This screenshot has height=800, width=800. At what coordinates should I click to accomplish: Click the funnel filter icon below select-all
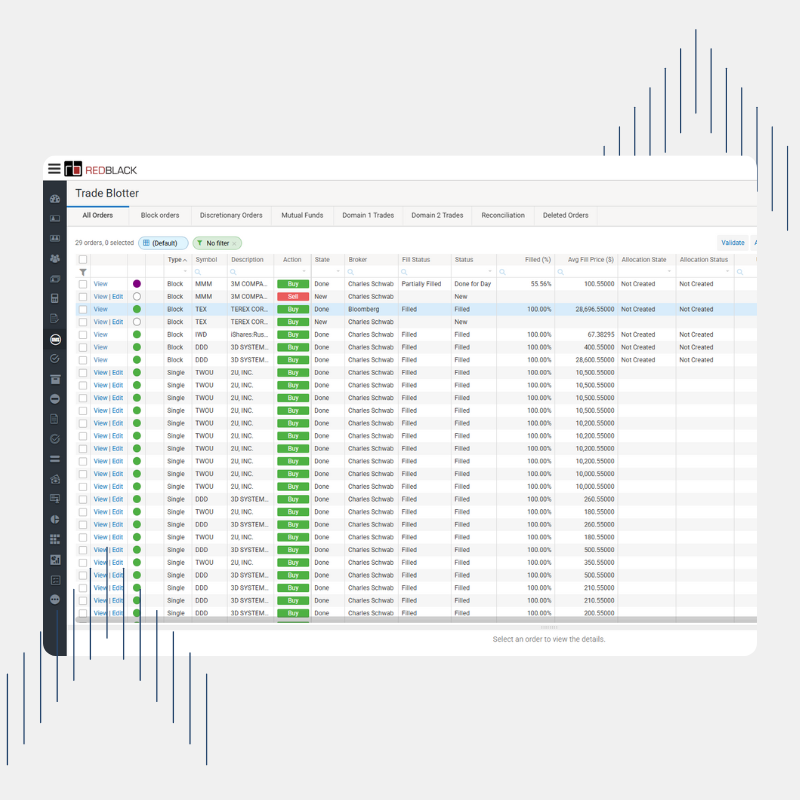(83, 272)
